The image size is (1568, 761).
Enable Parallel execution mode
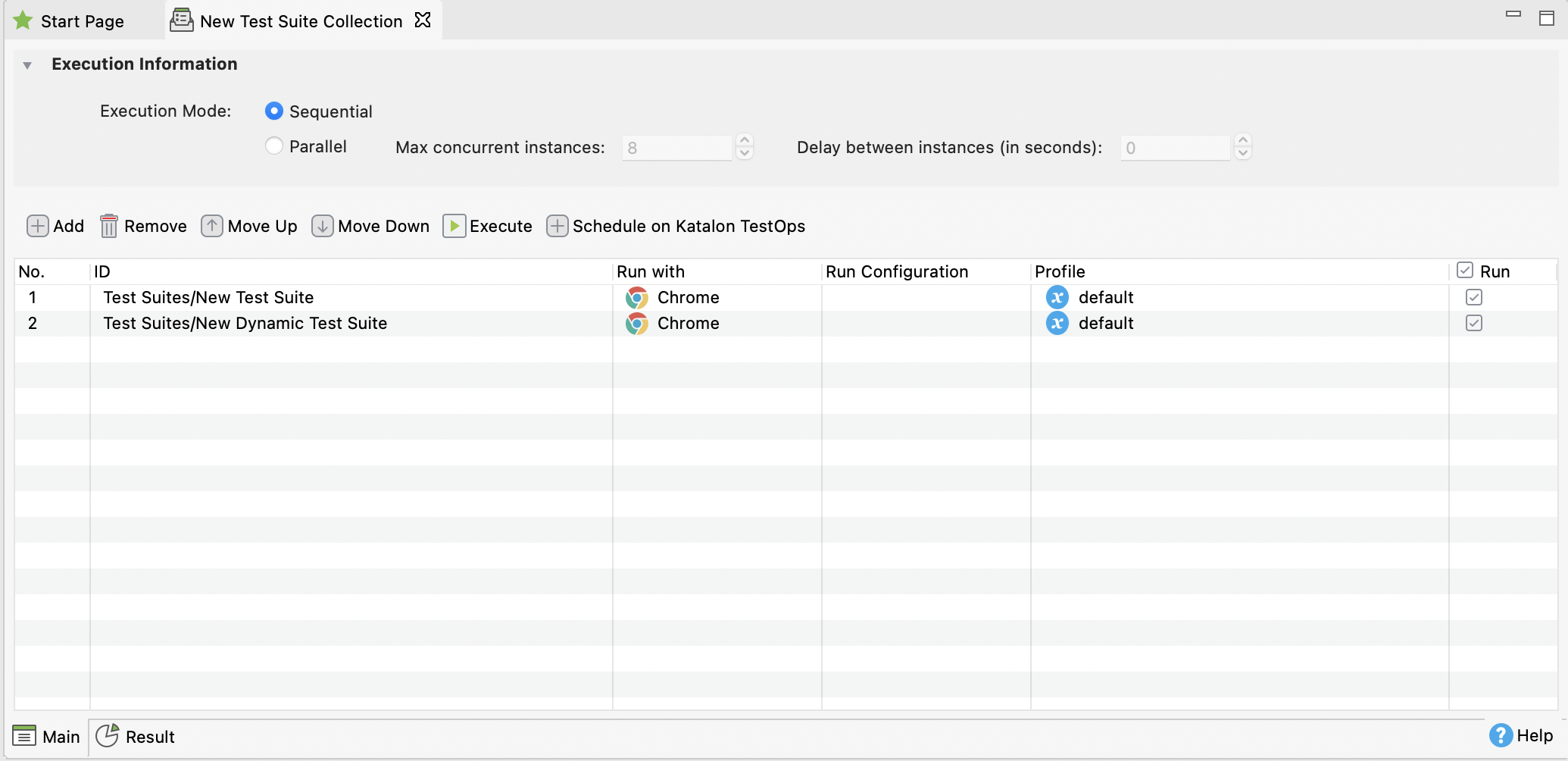273,146
